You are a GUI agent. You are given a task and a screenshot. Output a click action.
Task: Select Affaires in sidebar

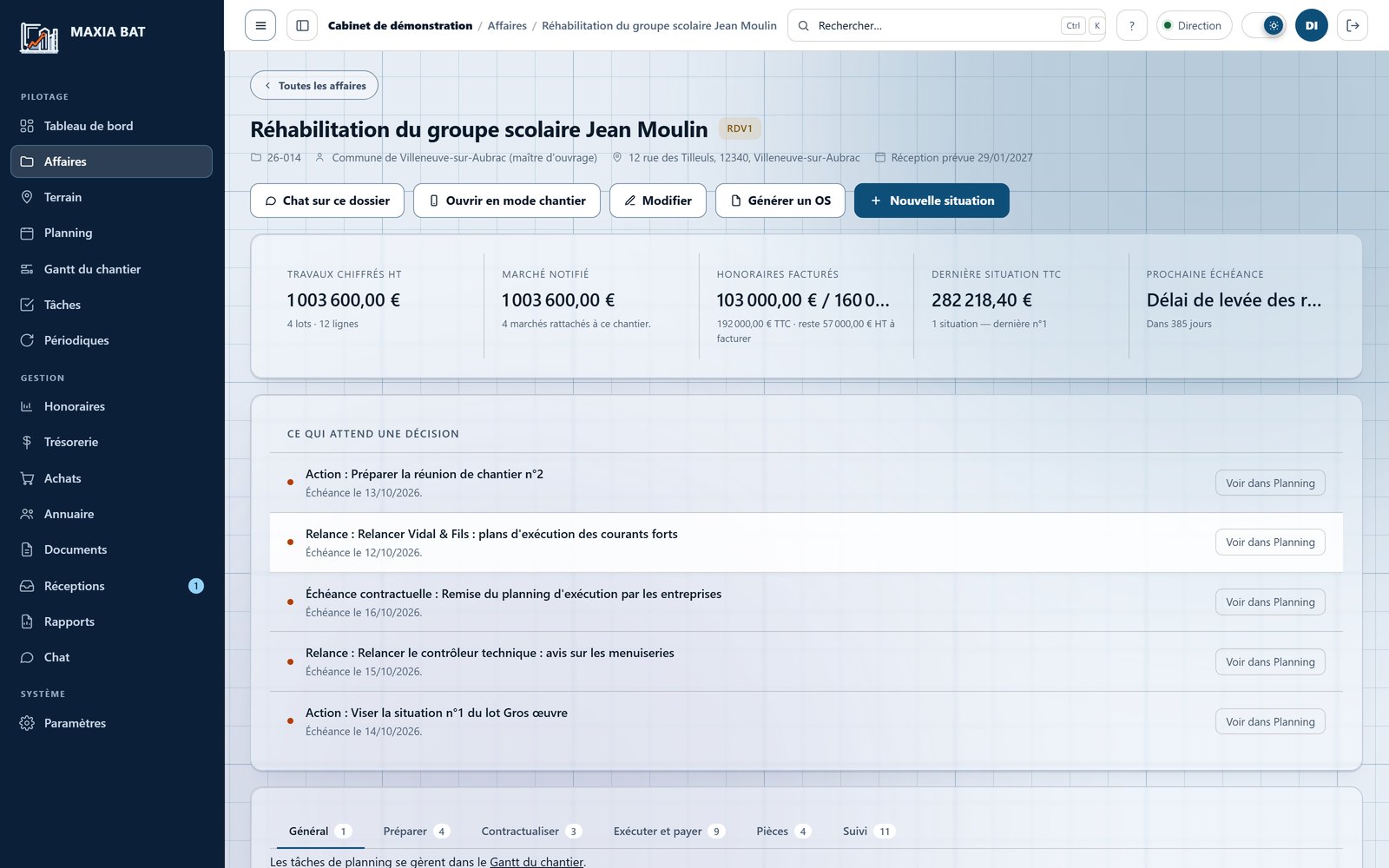click(111, 161)
